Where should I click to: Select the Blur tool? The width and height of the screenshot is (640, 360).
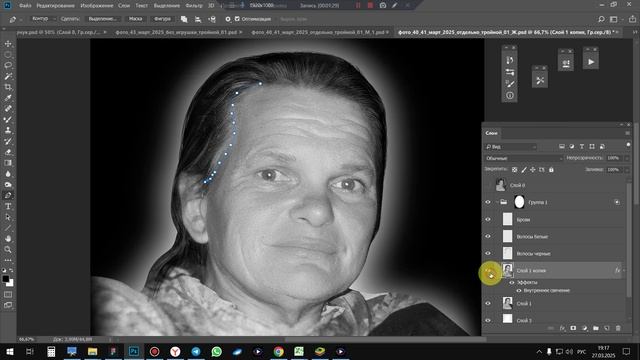coord(8,173)
